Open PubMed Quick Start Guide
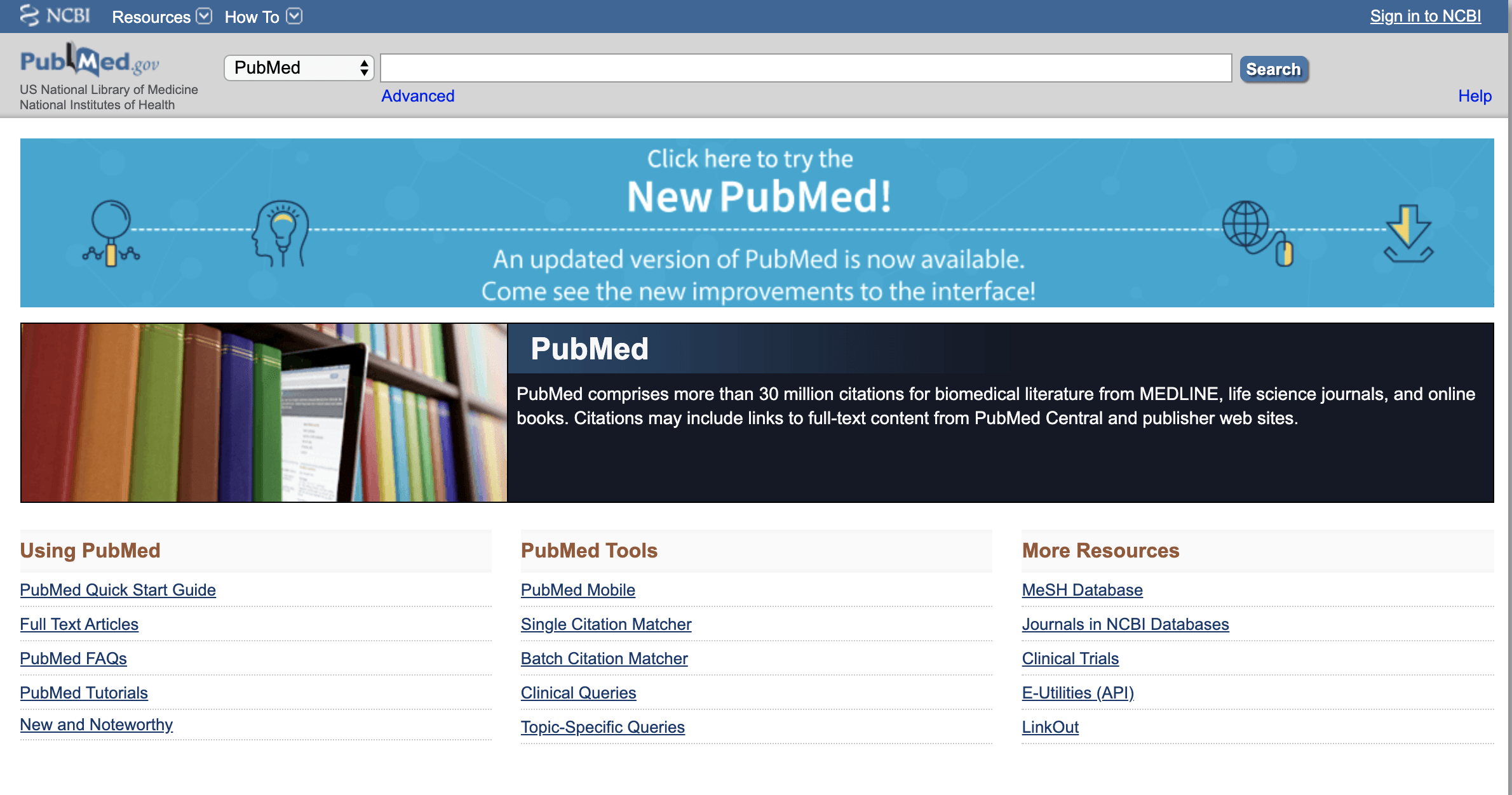 click(118, 590)
